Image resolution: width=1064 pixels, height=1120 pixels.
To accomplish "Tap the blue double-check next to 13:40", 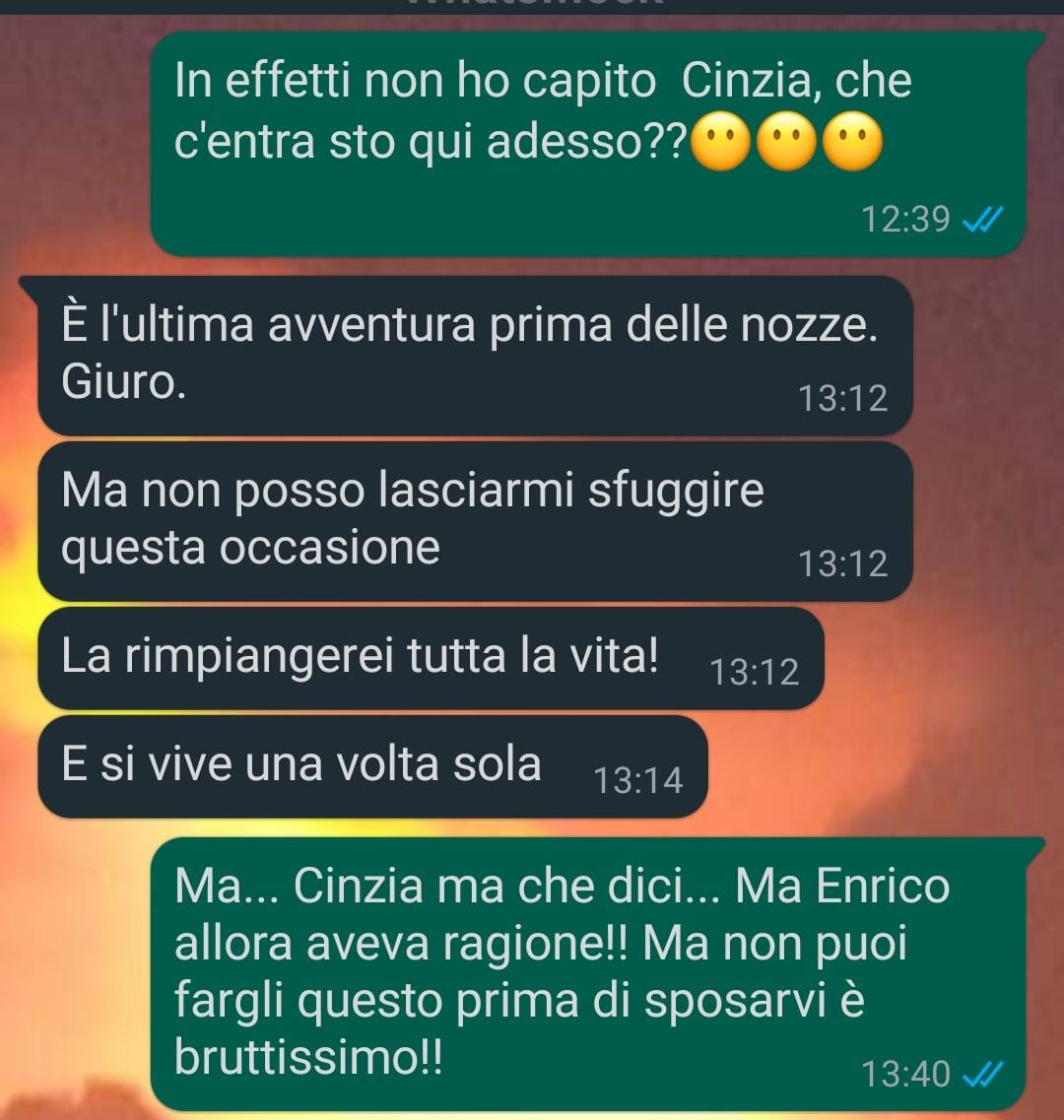I will [982, 1074].
